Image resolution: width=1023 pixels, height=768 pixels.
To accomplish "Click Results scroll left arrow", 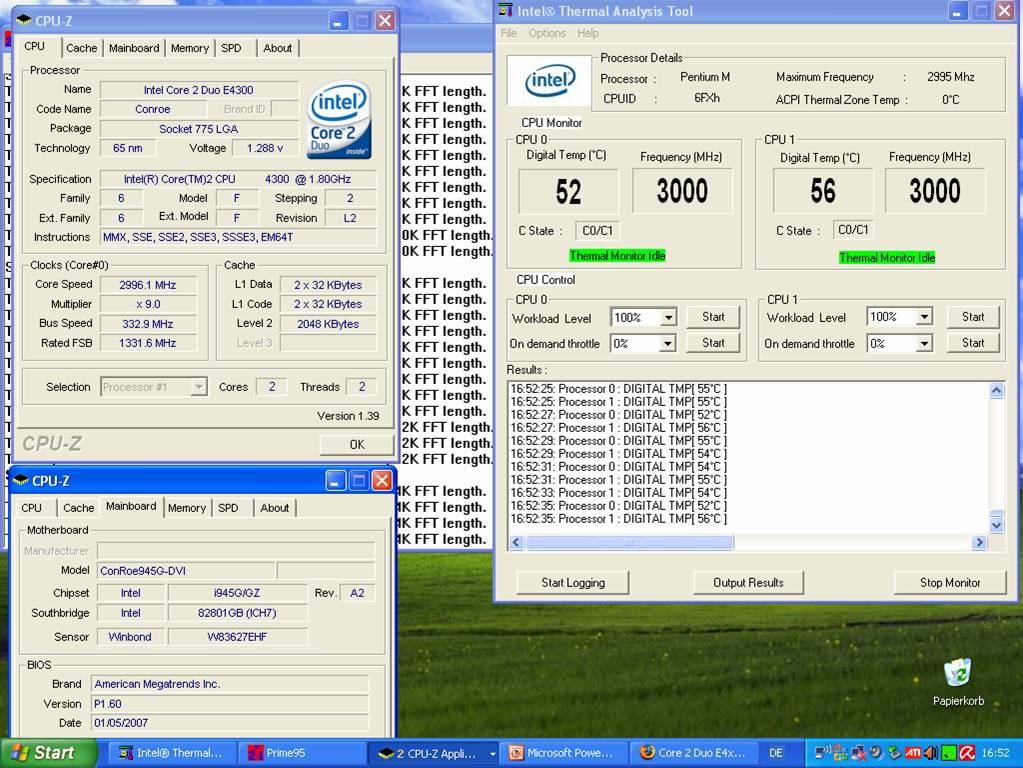I will (x=516, y=542).
